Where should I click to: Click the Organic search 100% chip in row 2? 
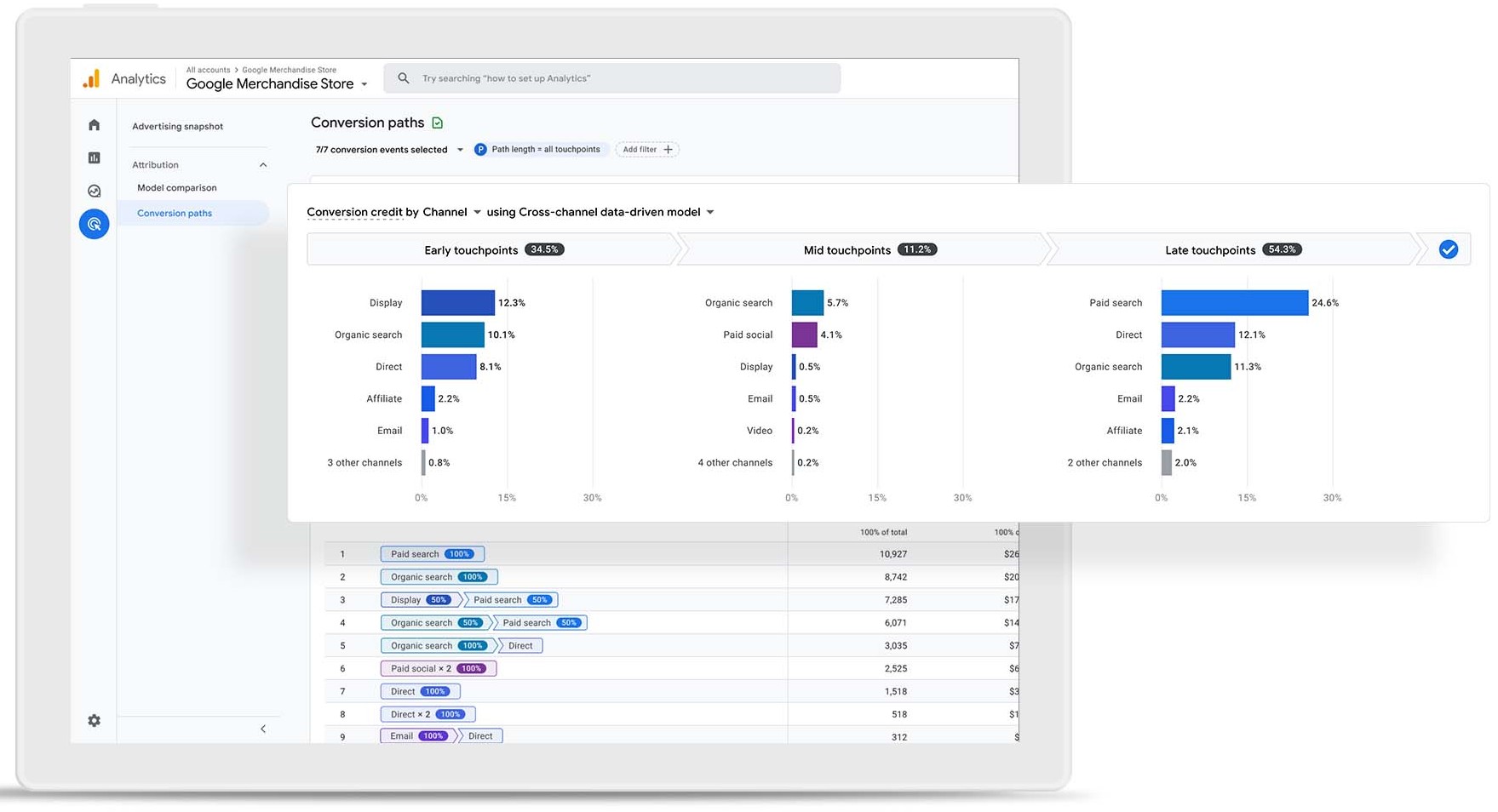tap(439, 577)
